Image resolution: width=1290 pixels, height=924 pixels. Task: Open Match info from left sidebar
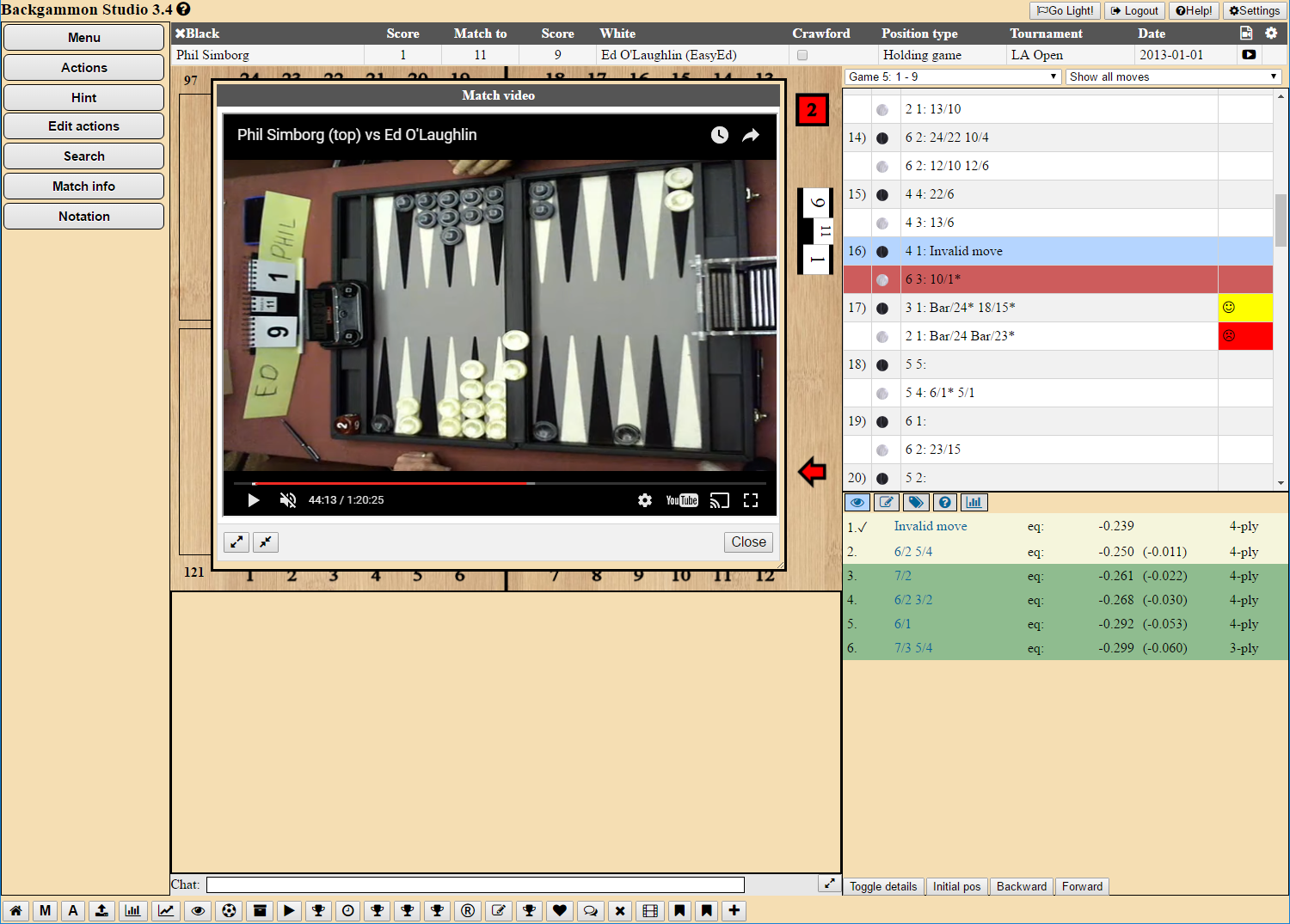pos(83,187)
